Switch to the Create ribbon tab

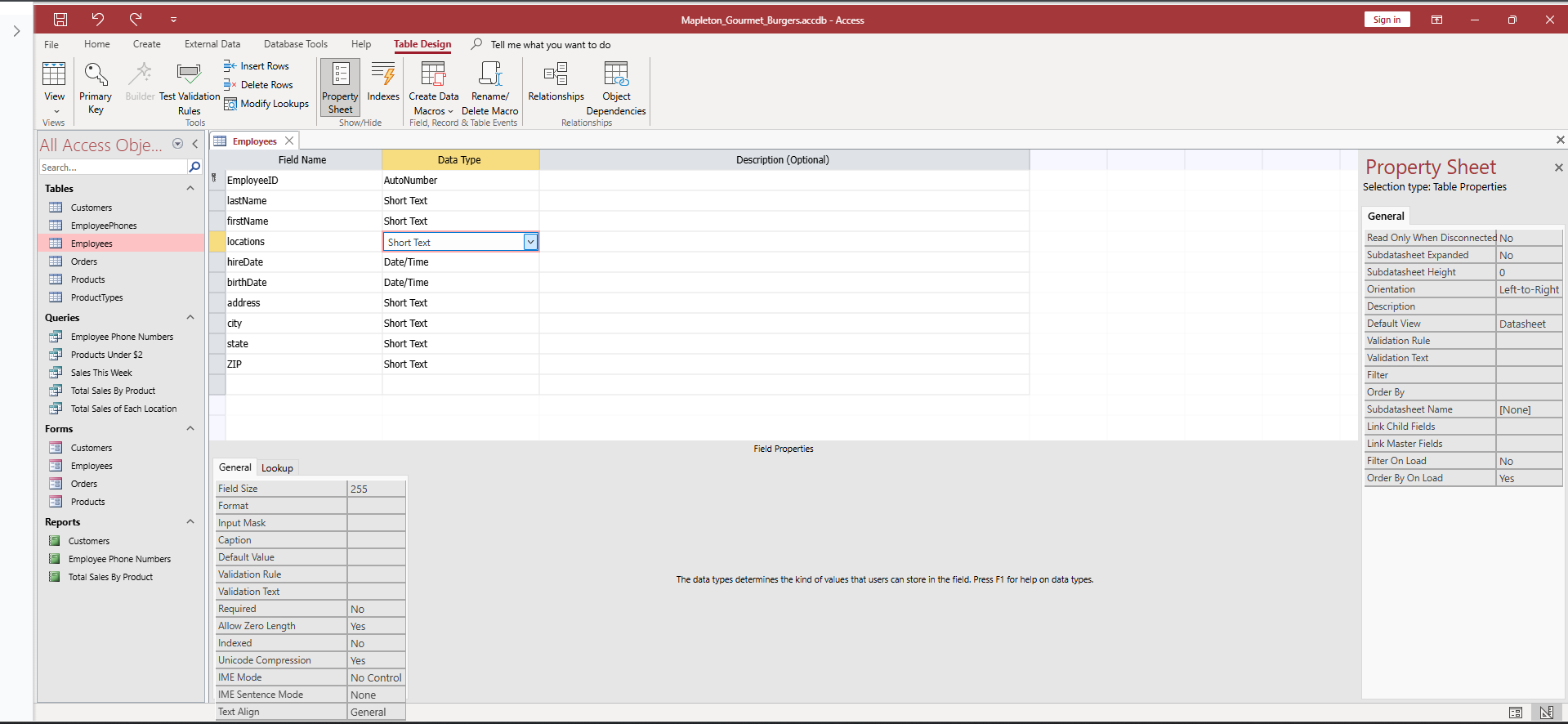(147, 44)
